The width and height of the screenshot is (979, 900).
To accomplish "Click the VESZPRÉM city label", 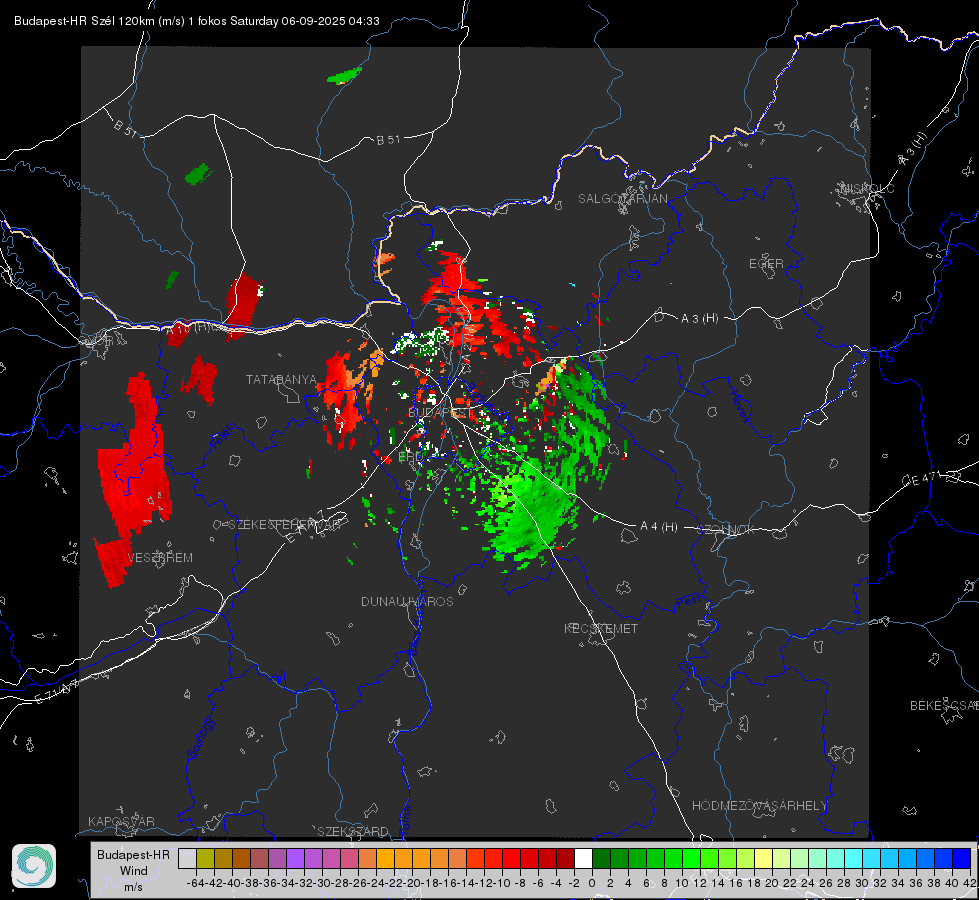I will tap(160, 557).
